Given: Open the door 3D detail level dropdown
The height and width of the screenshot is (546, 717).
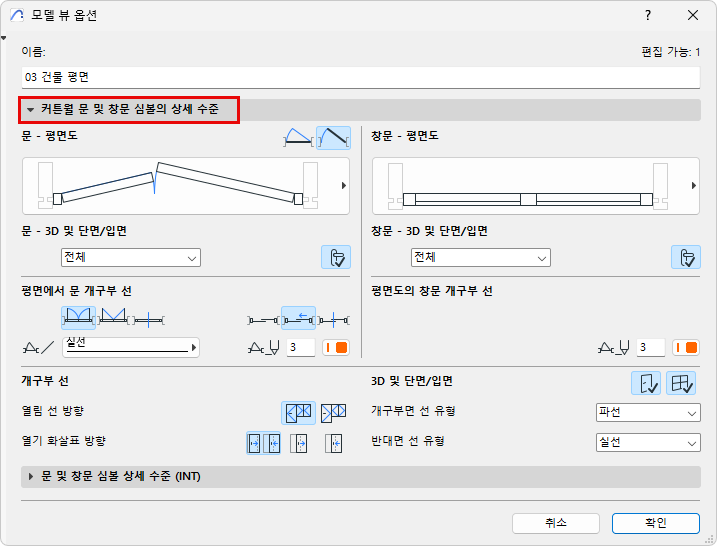Looking at the screenshot, I should [x=131, y=258].
